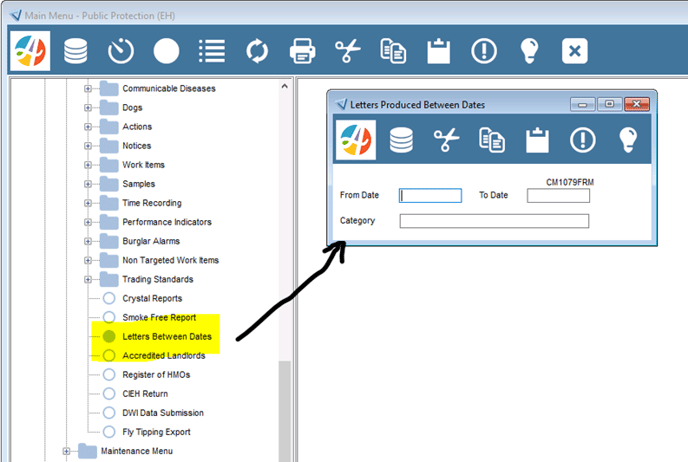Select the Accredited Landlords radio item
Image resolution: width=688 pixels, height=462 pixels.
[109, 355]
